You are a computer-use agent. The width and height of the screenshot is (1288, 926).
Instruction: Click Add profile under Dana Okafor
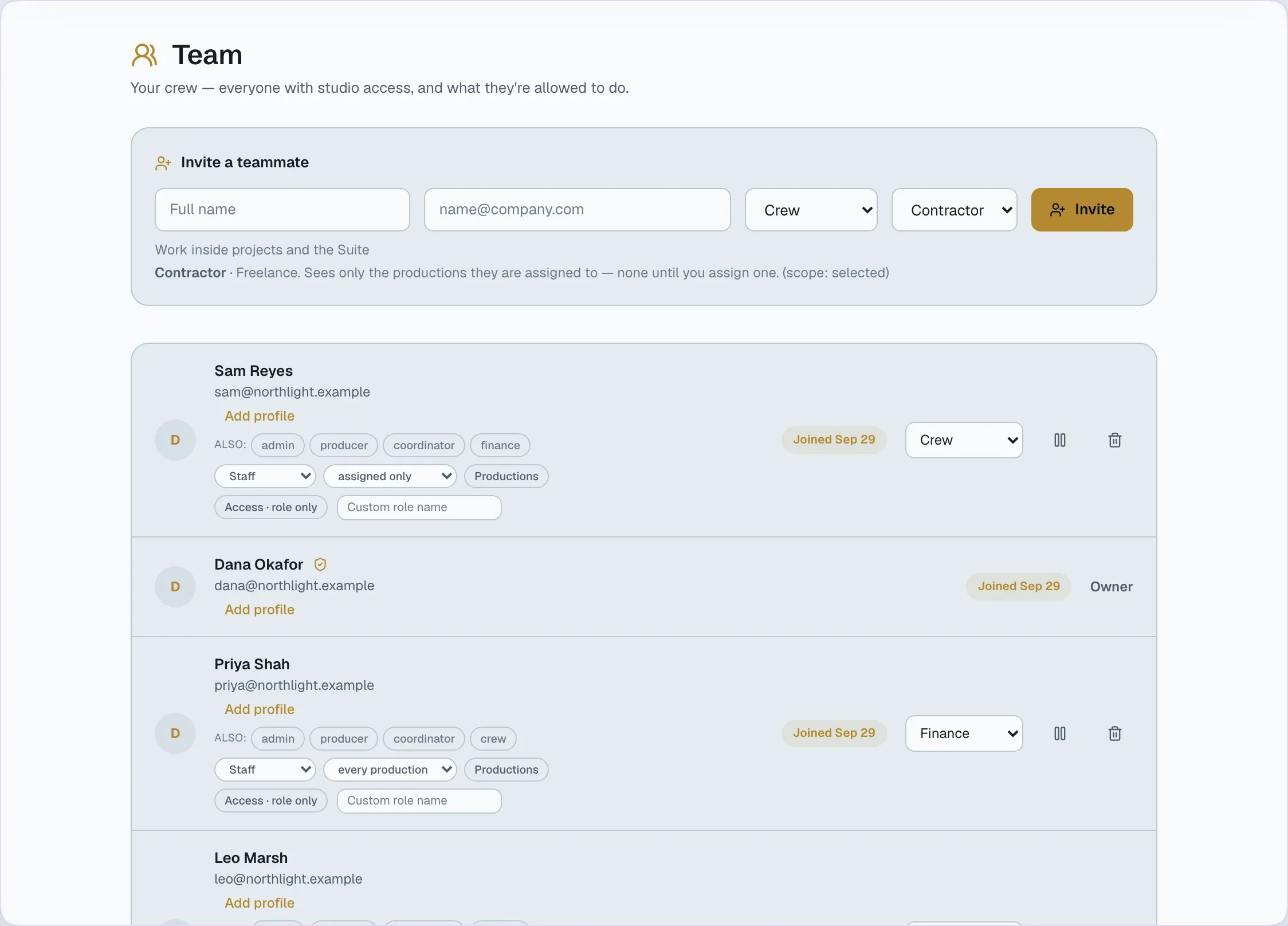[260, 610]
